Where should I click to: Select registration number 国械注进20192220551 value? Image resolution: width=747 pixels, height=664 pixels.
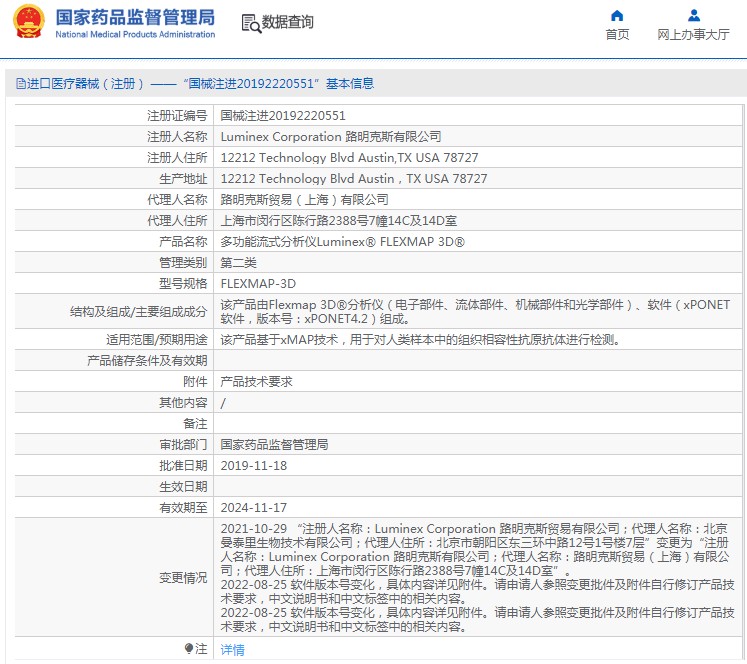(283, 116)
